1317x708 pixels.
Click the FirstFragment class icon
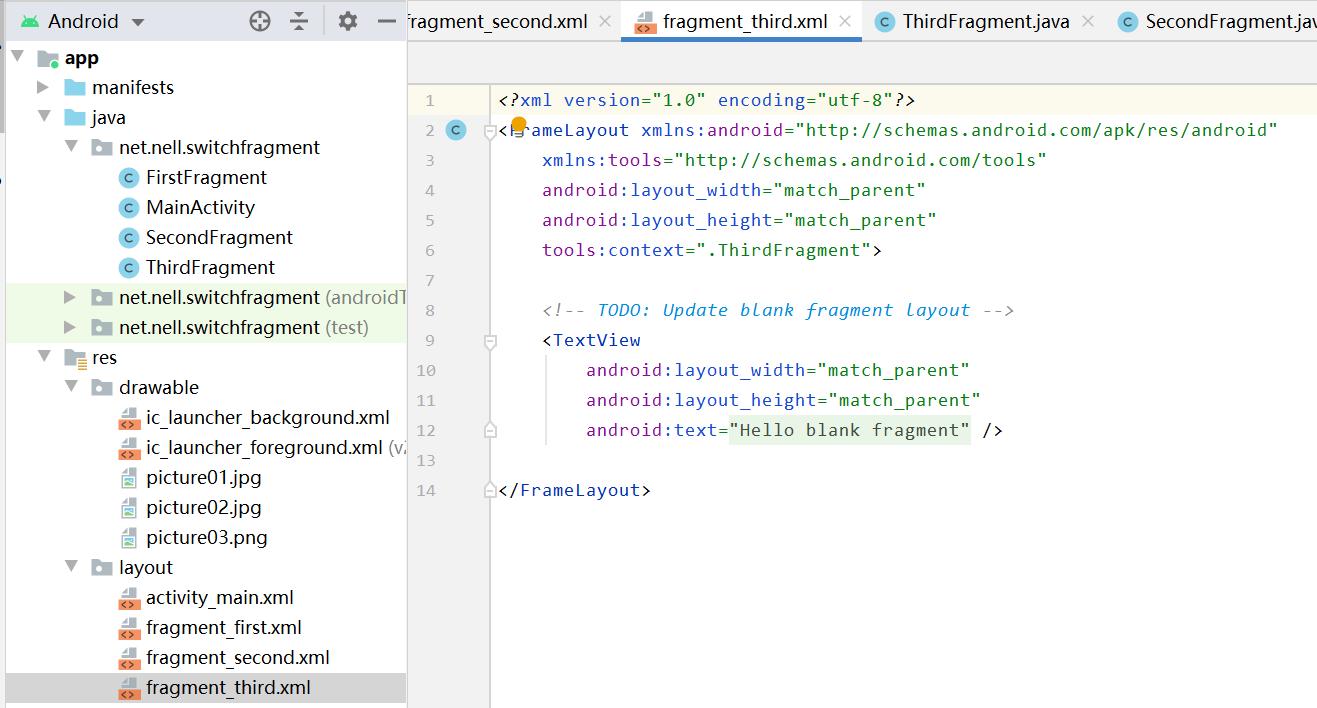(x=128, y=178)
